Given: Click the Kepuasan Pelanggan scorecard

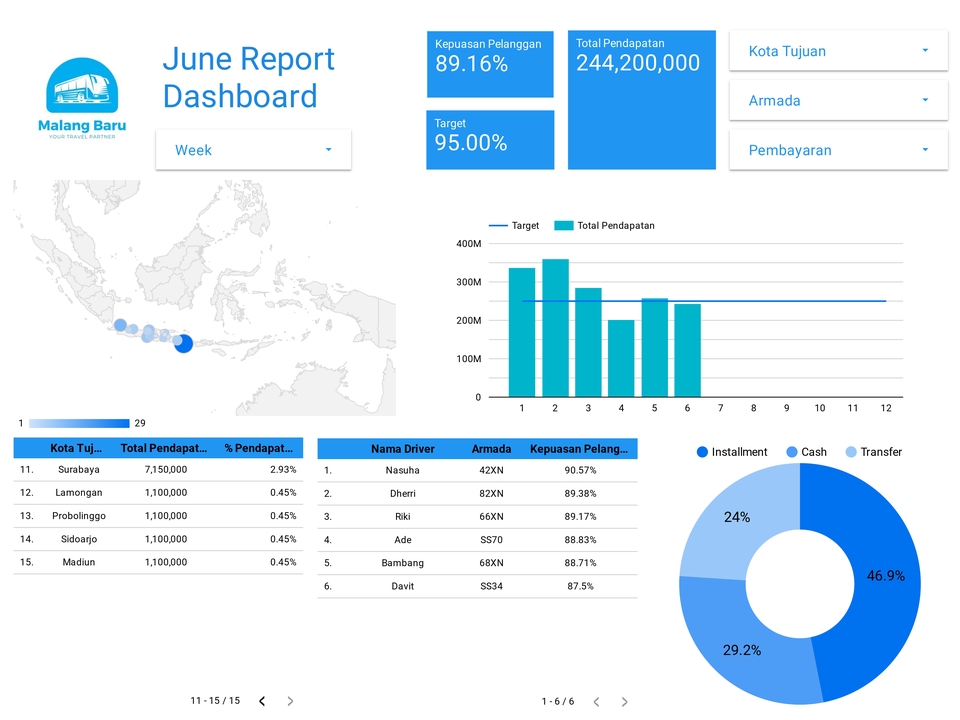Looking at the screenshot, I should tap(490, 64).
